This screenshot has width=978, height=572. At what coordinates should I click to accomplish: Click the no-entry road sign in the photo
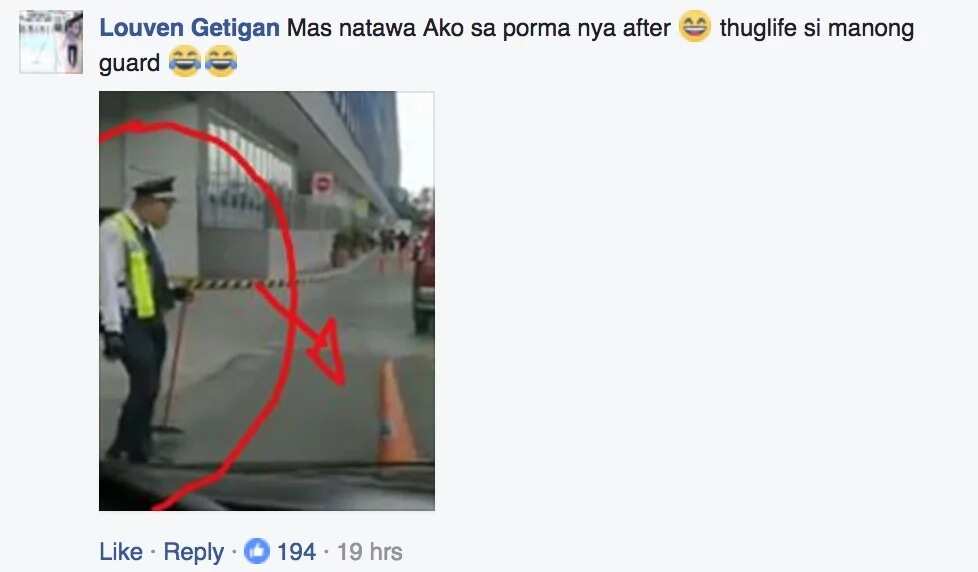[x=322, y=185]
